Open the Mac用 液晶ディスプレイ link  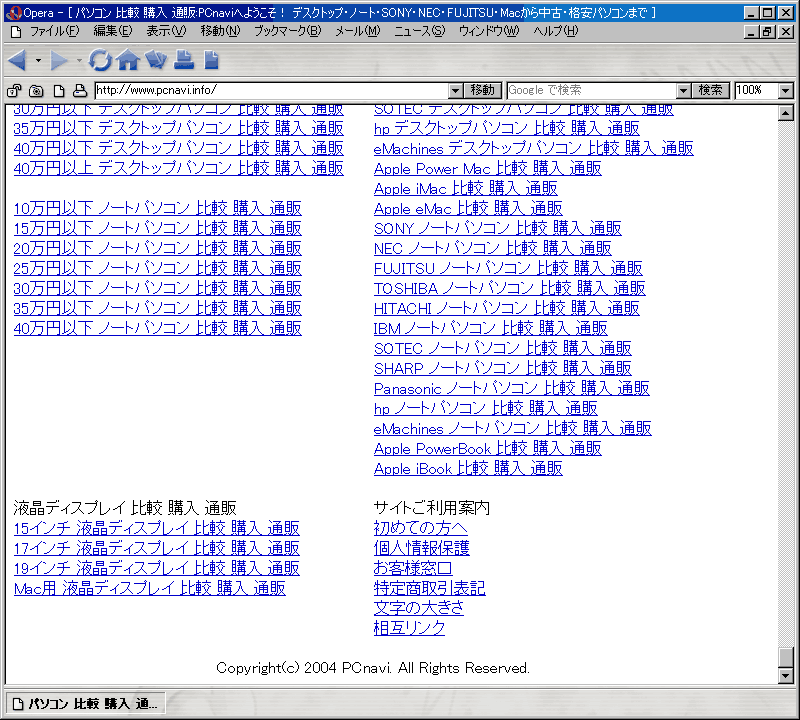[x=149, y=588]
